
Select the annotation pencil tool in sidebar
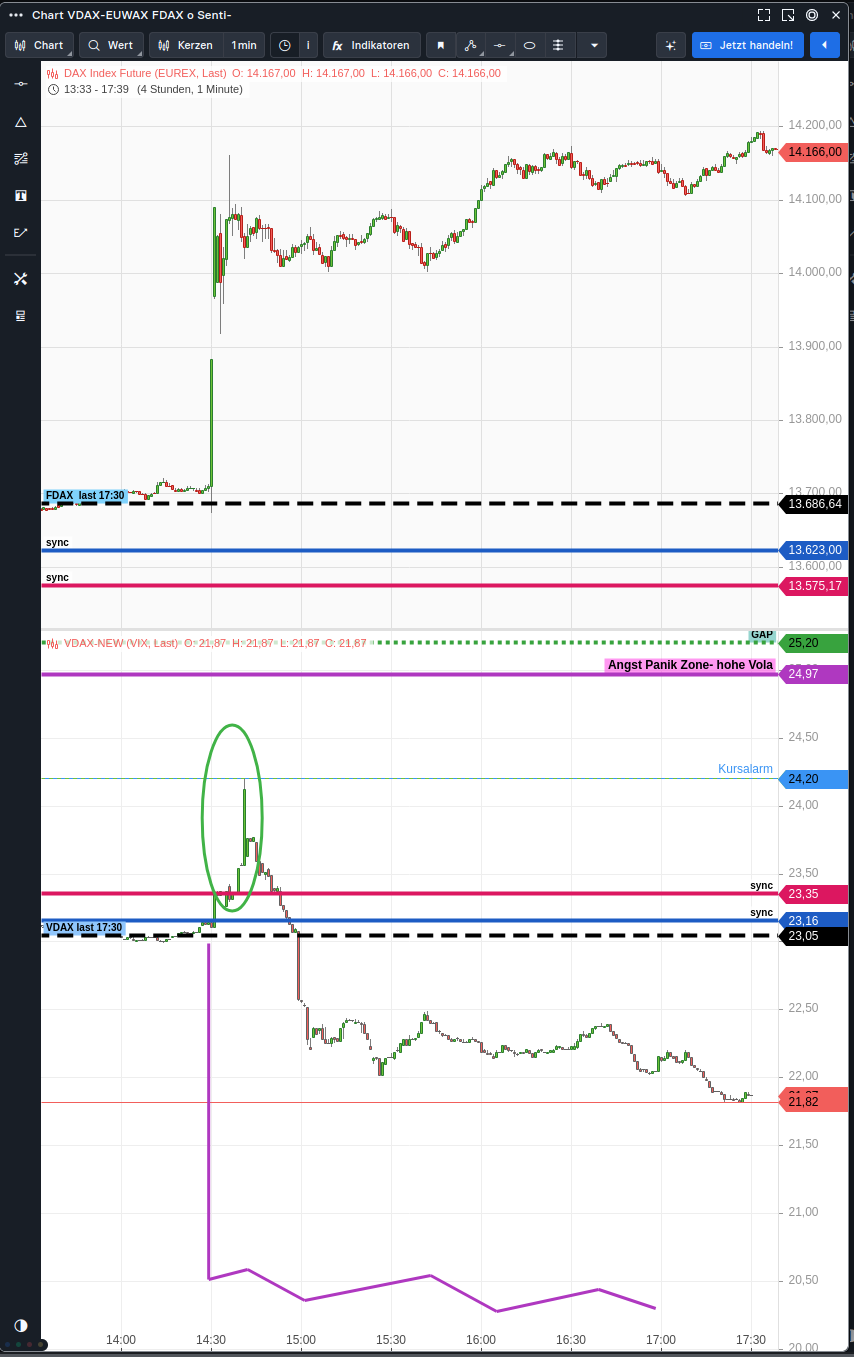[20, 233]
